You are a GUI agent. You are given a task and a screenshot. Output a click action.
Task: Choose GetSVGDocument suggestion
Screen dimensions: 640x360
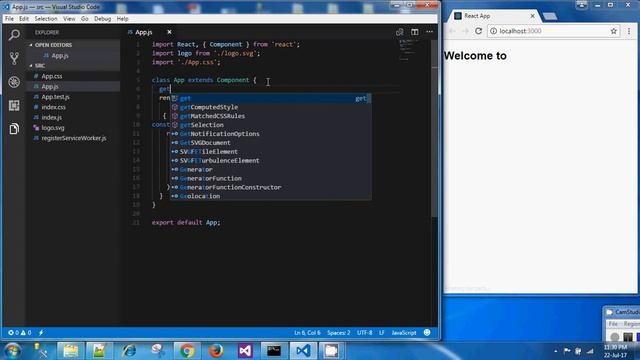[x=271, y=143]
